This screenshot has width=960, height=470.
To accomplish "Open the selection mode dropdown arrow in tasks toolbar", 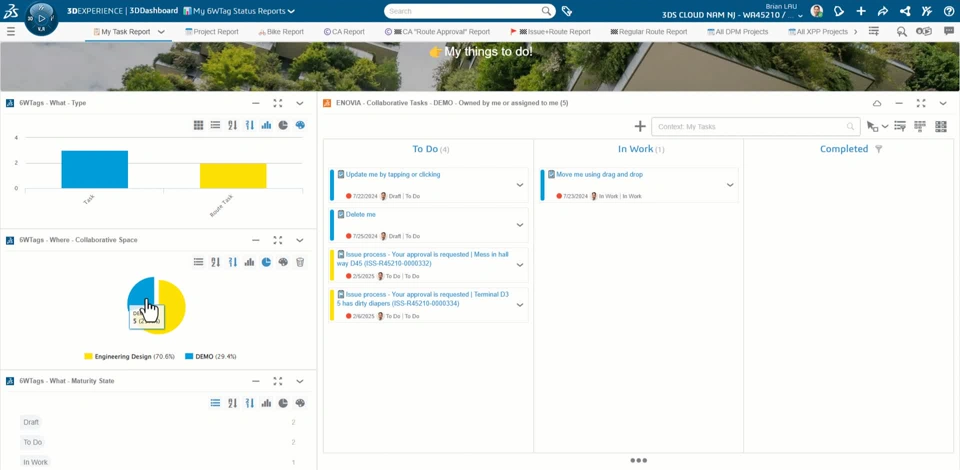I will tap(885, 127).
